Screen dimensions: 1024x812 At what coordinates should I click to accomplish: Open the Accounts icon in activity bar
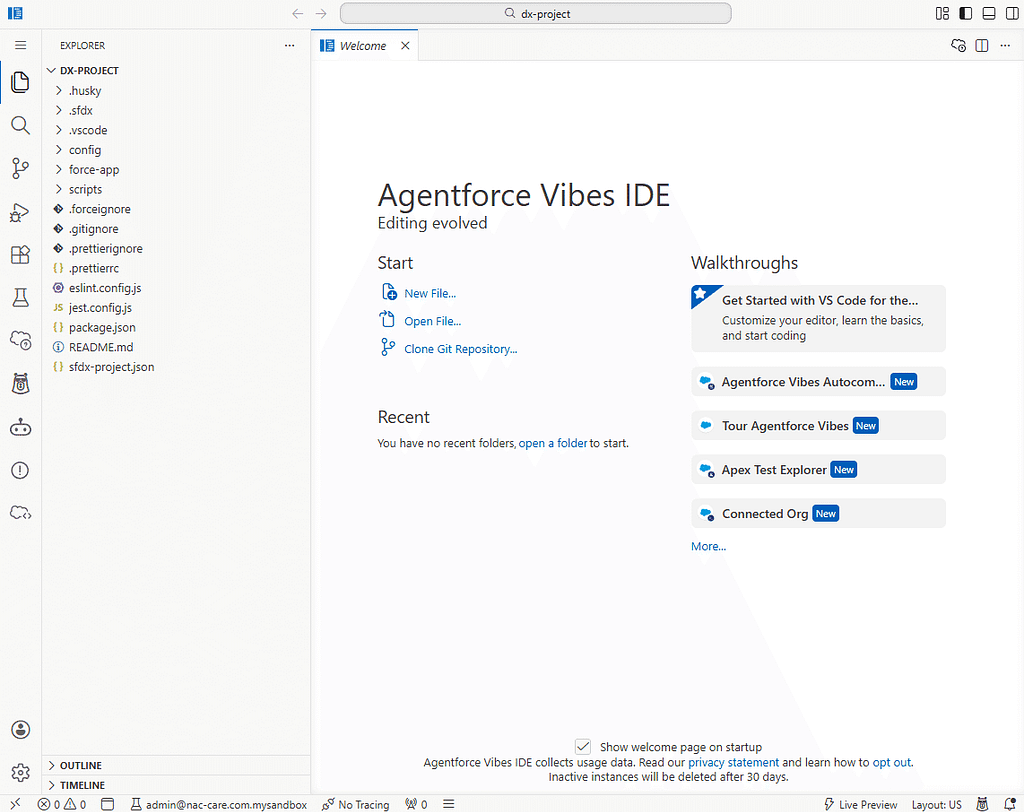pos(20,730)
